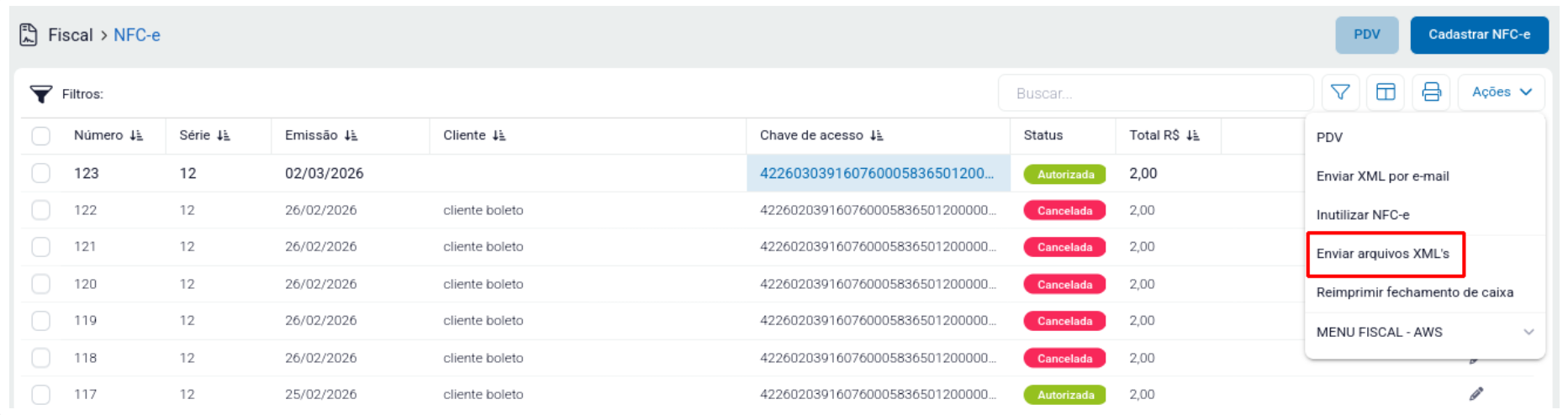Click the printer icon

click(x=1431, y=92)
